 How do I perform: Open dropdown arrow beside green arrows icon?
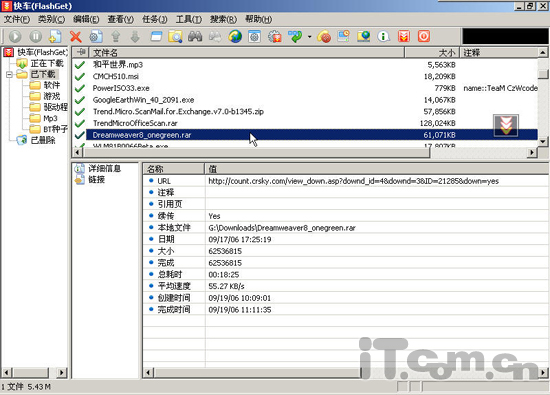click(309, 36)
